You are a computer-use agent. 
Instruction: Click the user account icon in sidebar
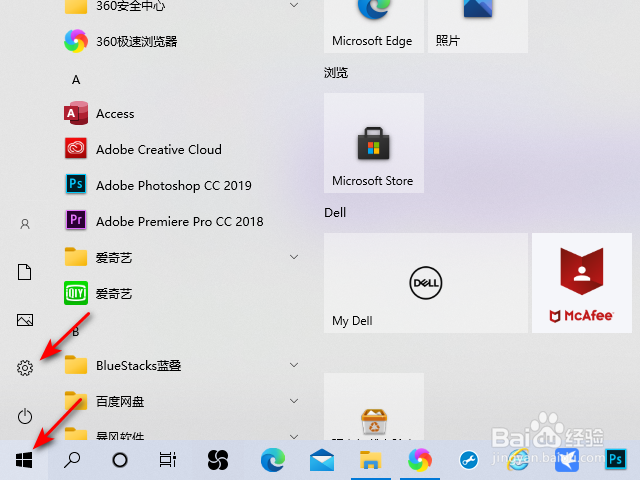coord(25,224)
